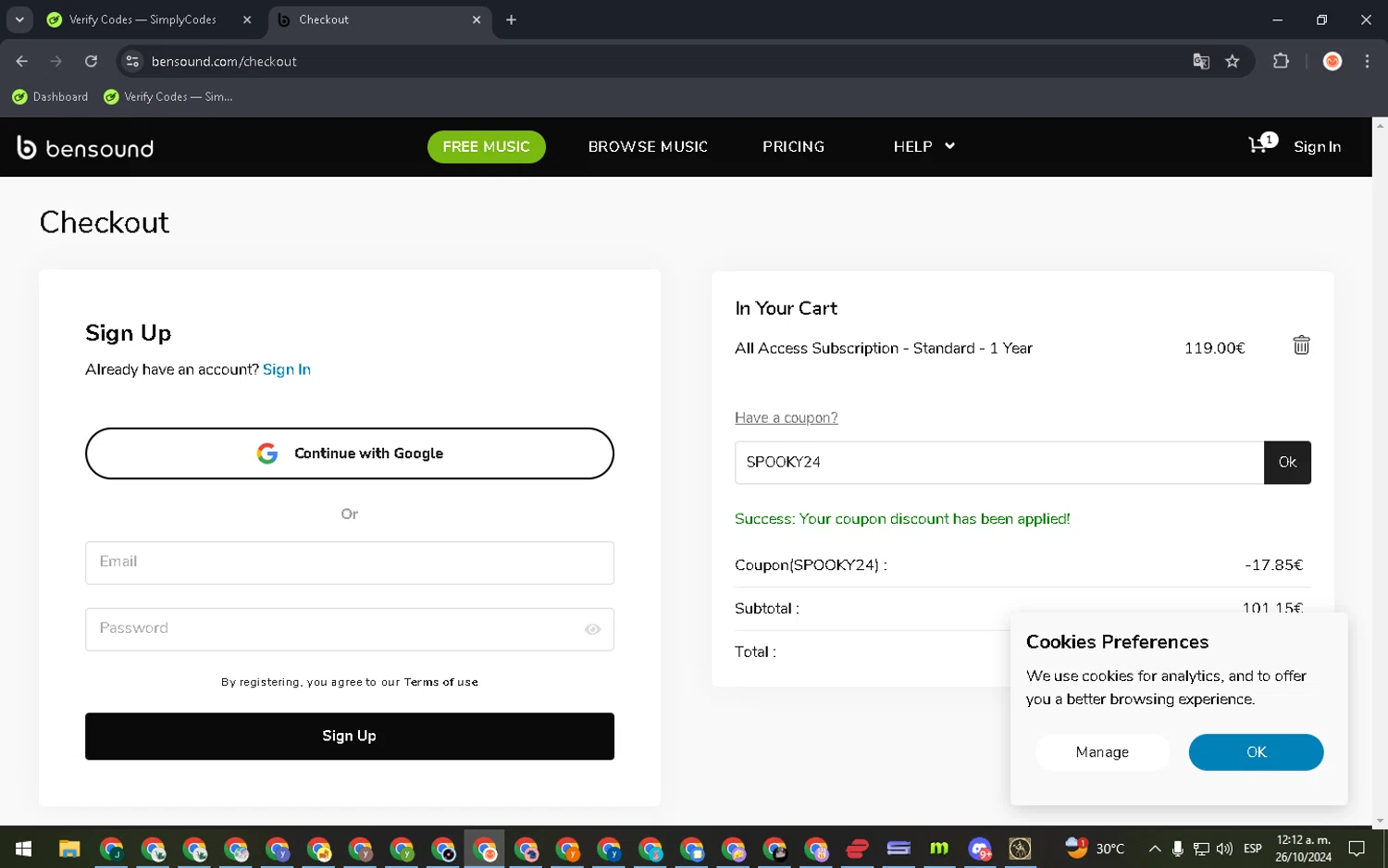The height and width of the screenshot is (868, 1388).
Task: Click the bensound logo
Action: point(85,147)
